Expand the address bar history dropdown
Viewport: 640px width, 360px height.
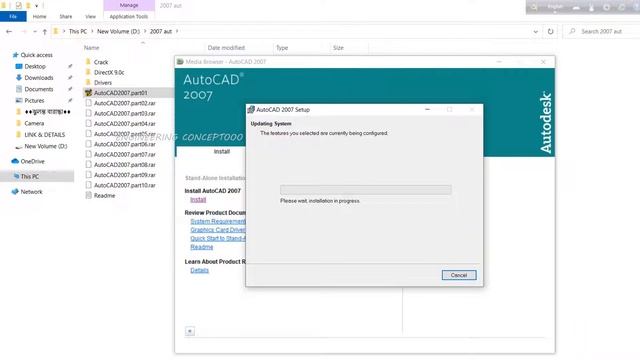(x=536, y=31)
